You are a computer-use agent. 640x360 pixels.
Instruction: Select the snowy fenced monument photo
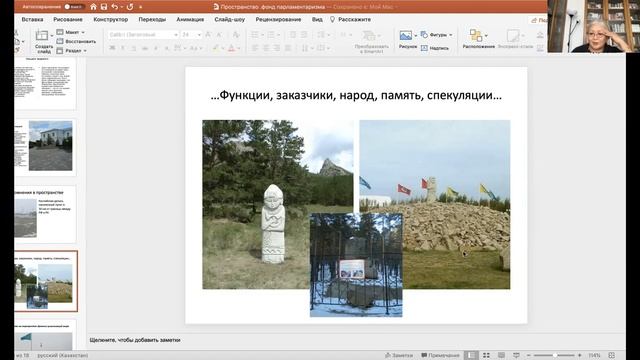point(356,264)
